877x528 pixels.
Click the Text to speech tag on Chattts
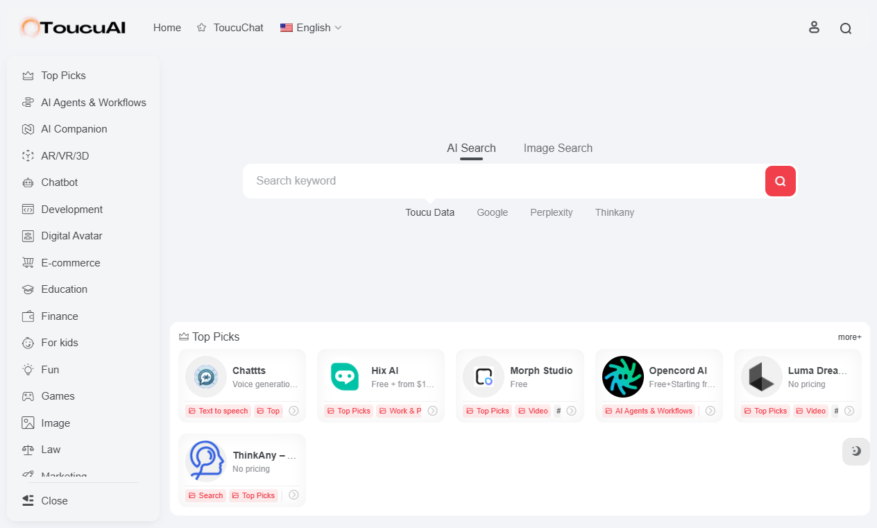(x=218, y=411)
